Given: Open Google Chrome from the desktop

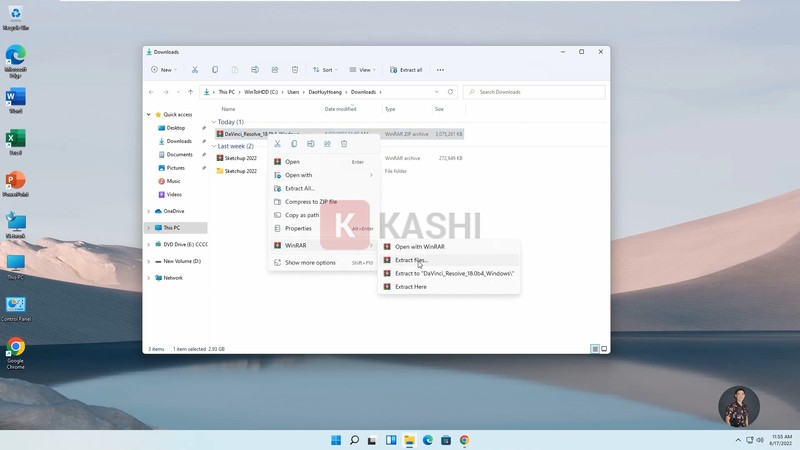Looking at the screenshot, I should click(15, 350).
